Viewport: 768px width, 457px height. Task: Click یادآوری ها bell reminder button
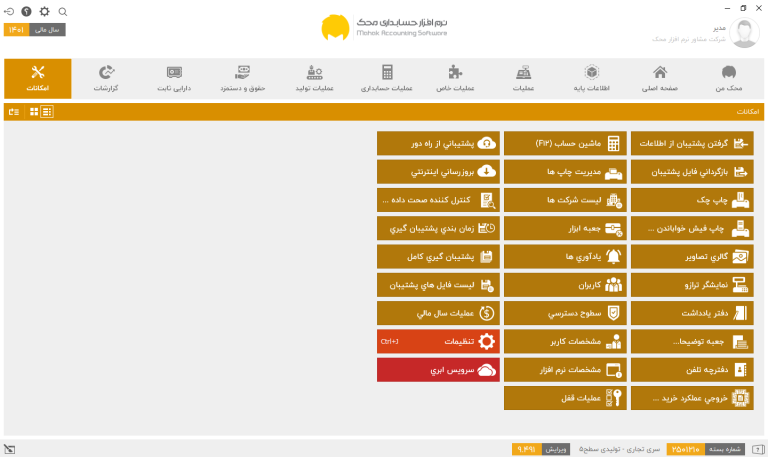565,257
